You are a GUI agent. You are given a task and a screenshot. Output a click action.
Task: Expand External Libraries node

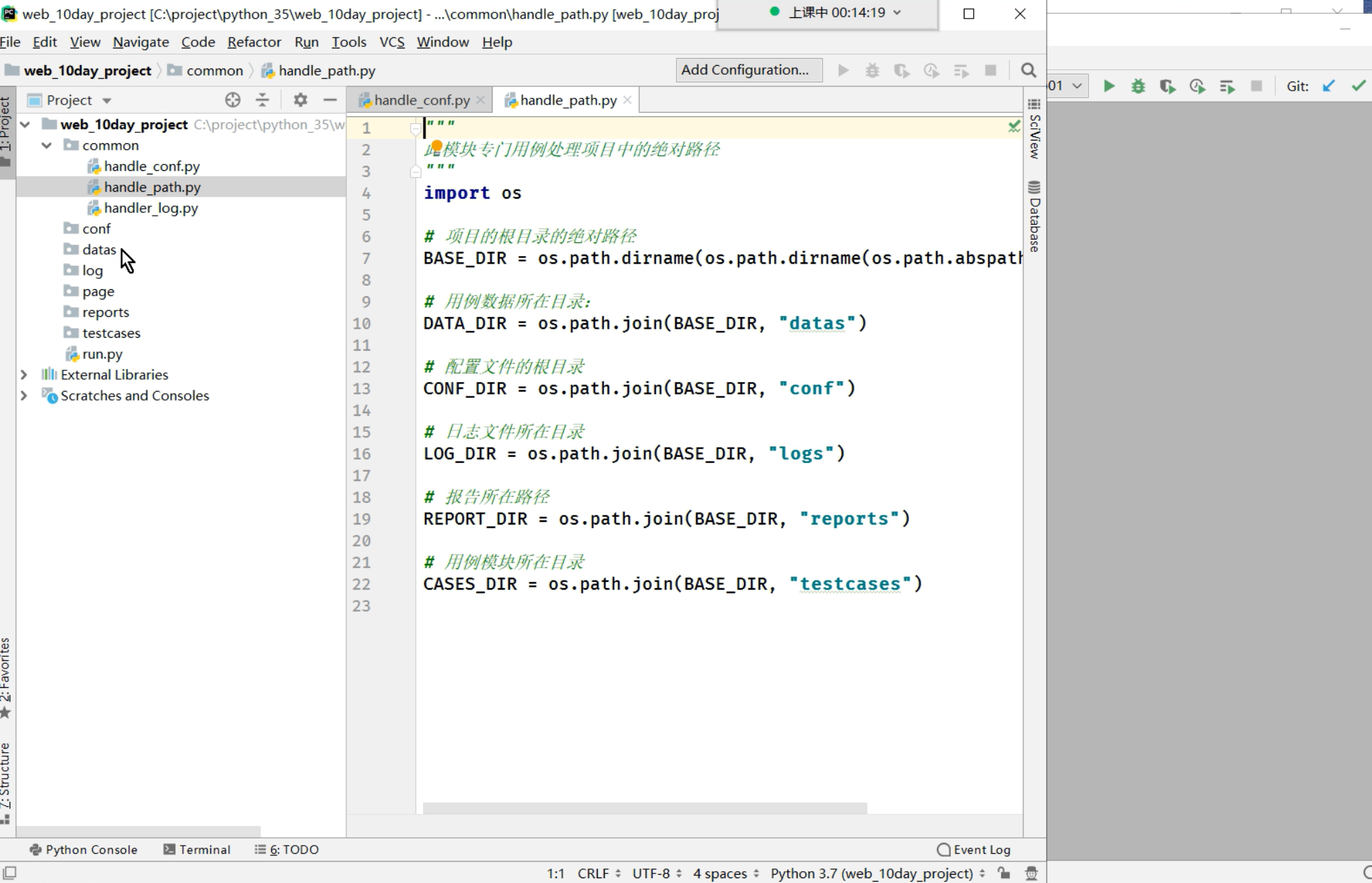24,374
